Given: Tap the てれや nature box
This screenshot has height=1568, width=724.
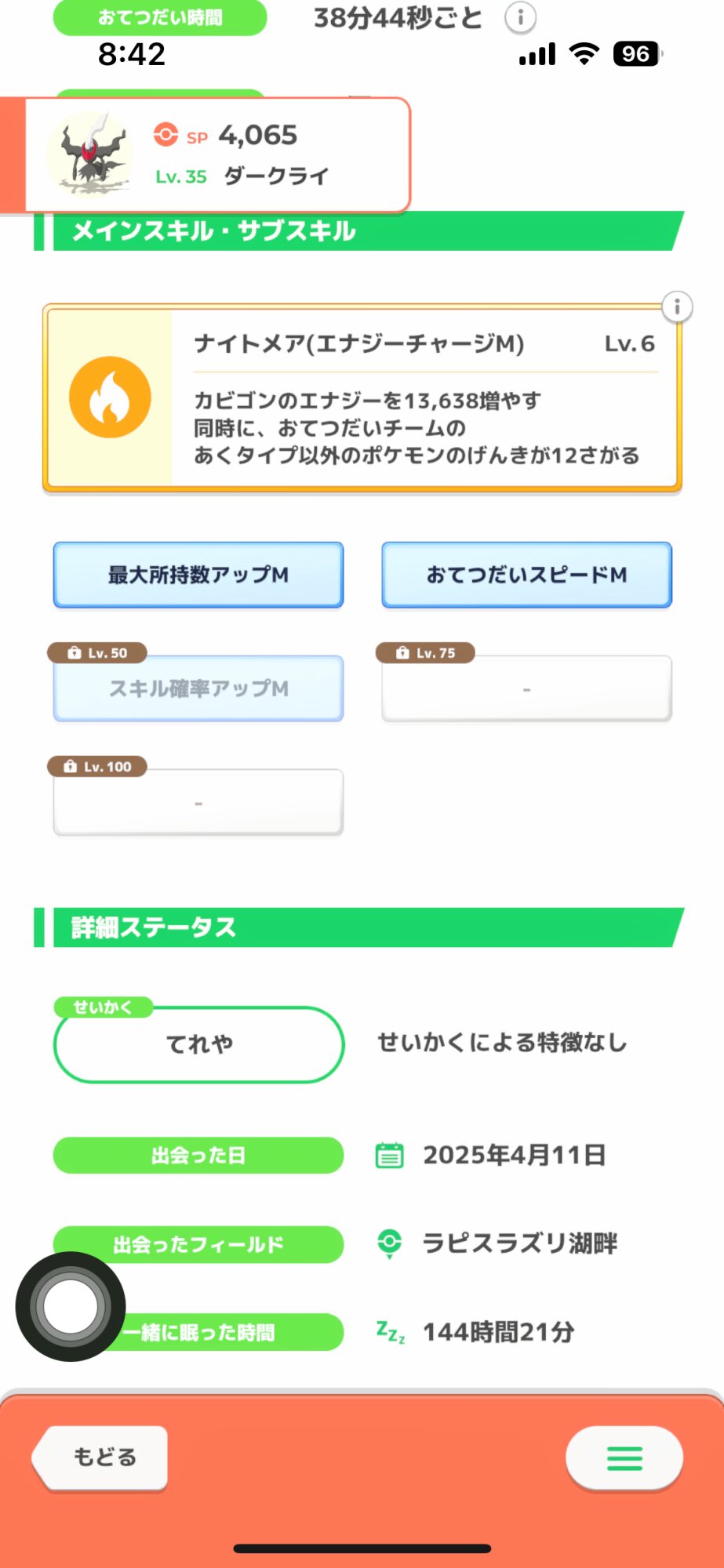Looking at the screenshot, I should click(x=198, y=1044).
